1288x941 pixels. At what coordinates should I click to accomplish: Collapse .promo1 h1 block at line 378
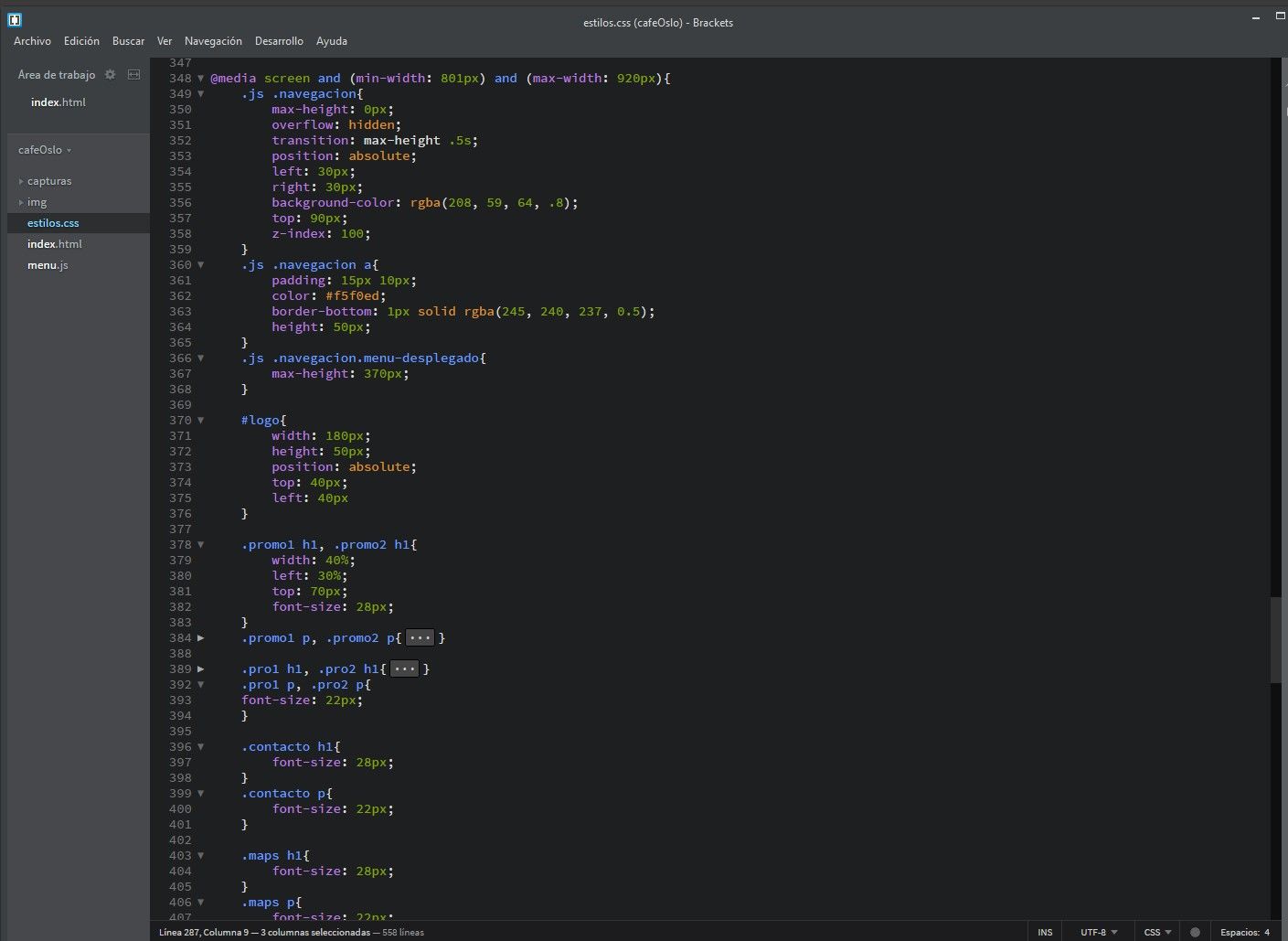(201, 545)
